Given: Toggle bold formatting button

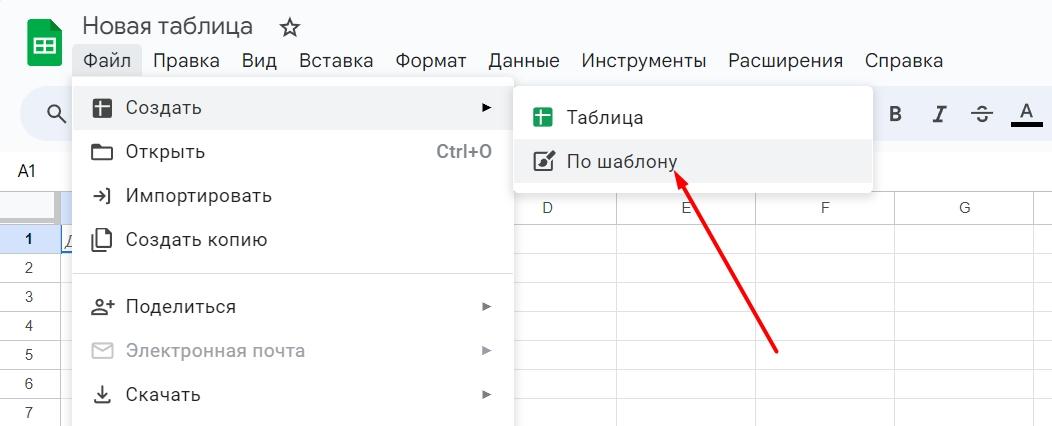Looking at the screenshot, I should pyautogui.click(x=895, y=114).
